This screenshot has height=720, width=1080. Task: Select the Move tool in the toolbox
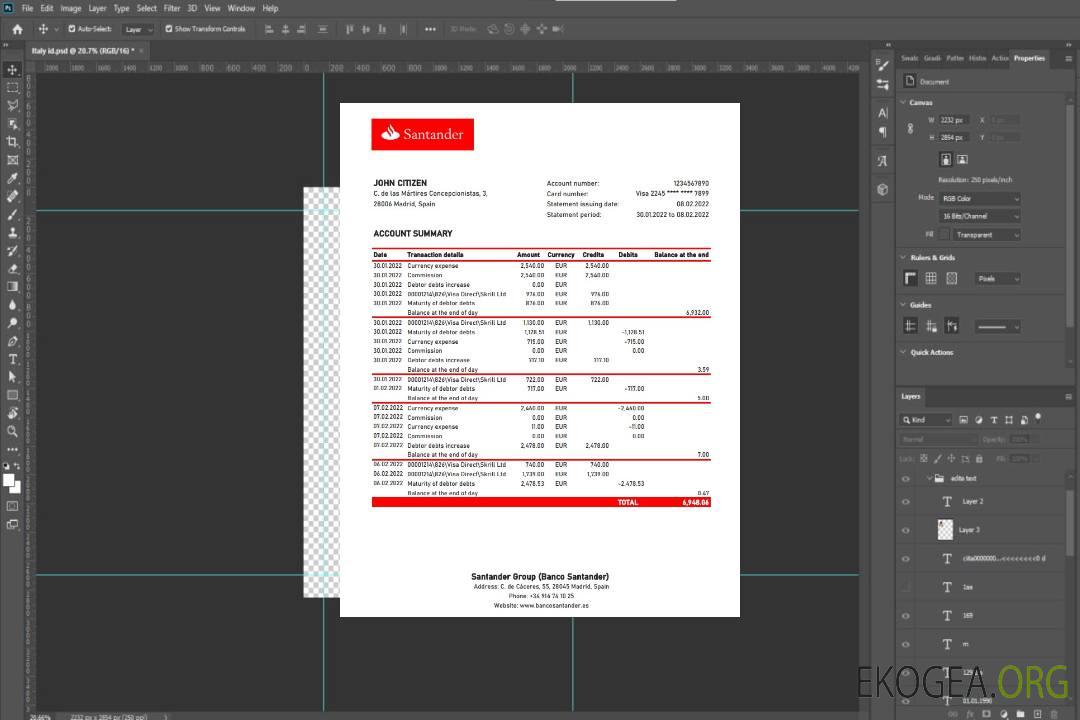click(12, 70)
